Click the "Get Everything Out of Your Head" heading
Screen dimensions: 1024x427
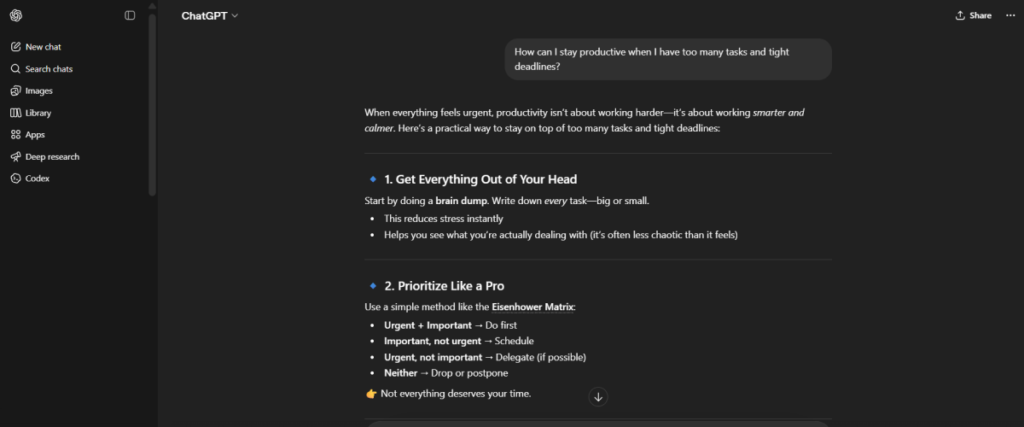click(x=480, y=180)
